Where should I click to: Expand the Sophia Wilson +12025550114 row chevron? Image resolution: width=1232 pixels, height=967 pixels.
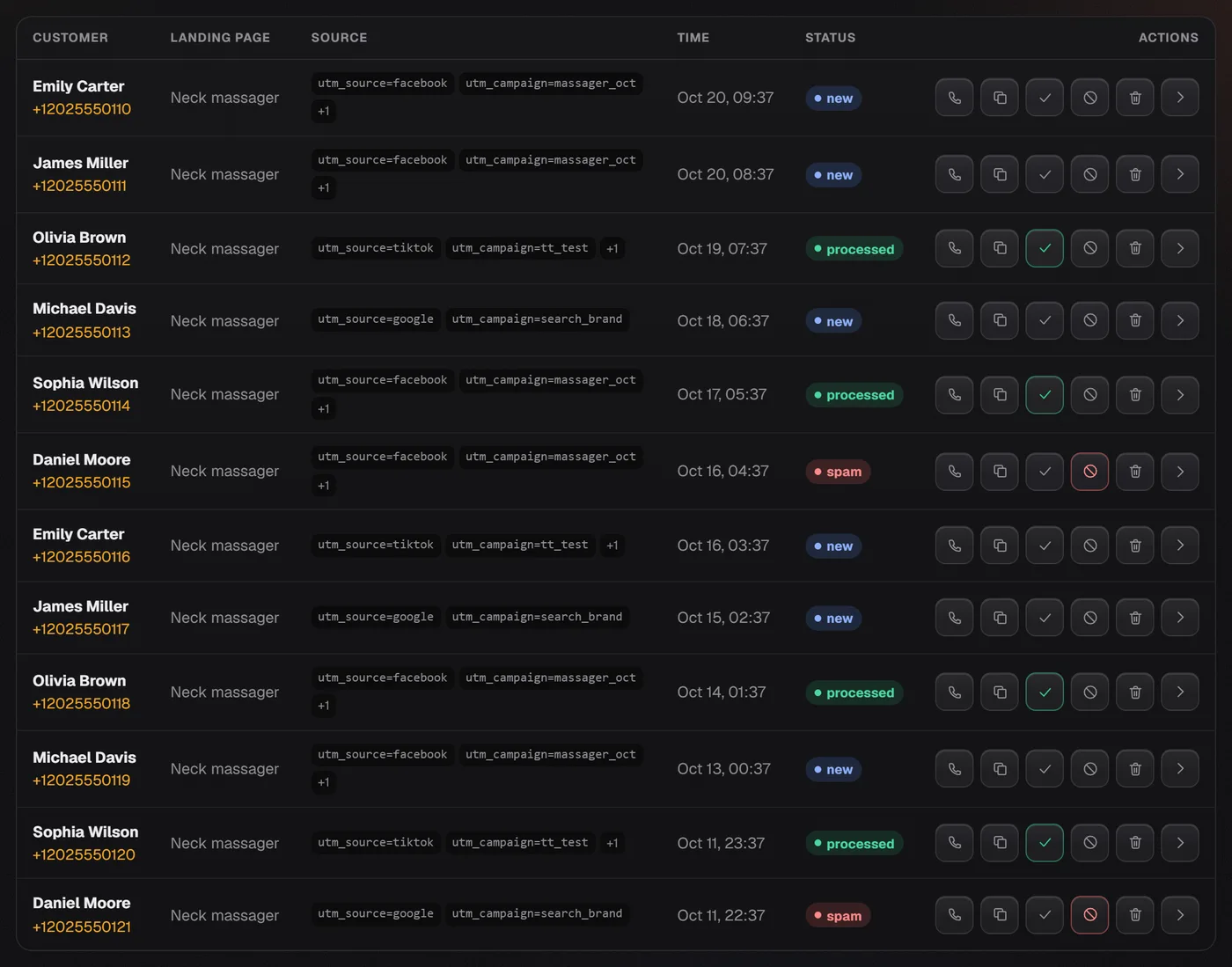[1180, 395]
